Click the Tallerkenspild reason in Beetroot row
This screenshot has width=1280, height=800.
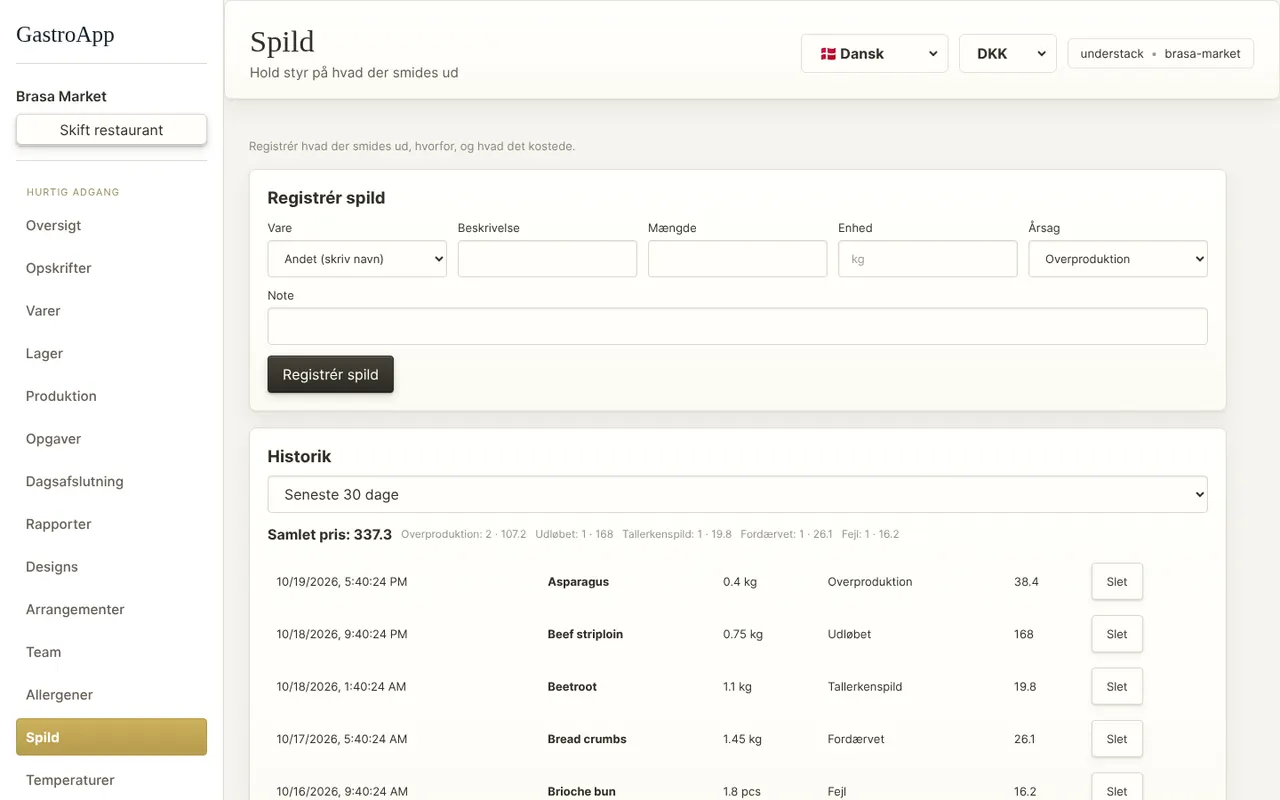pyautogui.click(x=865, y=687)
